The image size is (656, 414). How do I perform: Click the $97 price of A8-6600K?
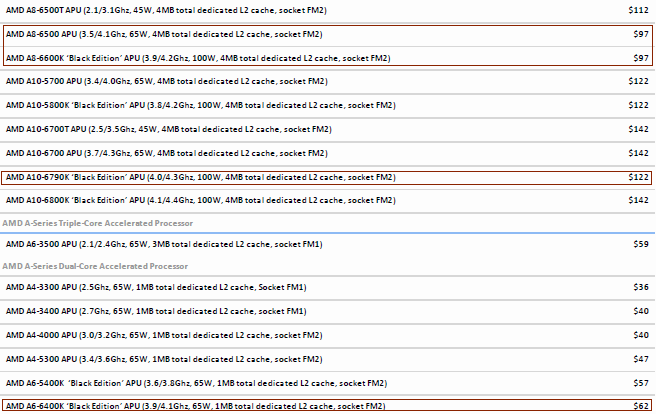[641, 58]
